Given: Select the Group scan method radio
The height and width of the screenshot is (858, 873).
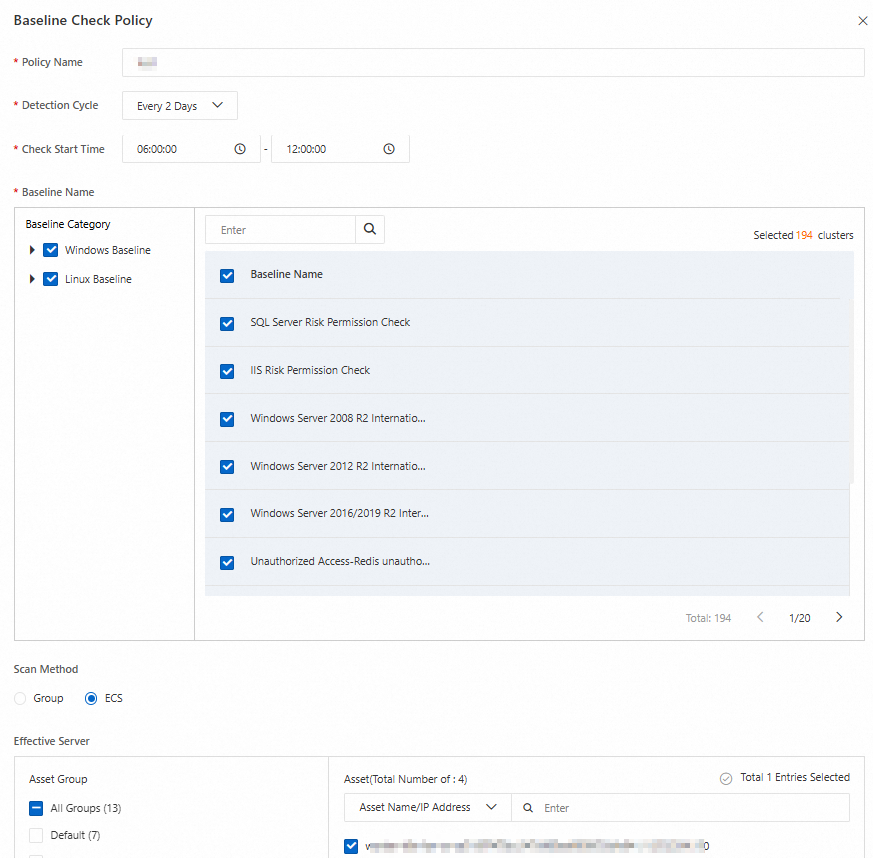Looking at the screenshot, I should click(x=20, y=698).
